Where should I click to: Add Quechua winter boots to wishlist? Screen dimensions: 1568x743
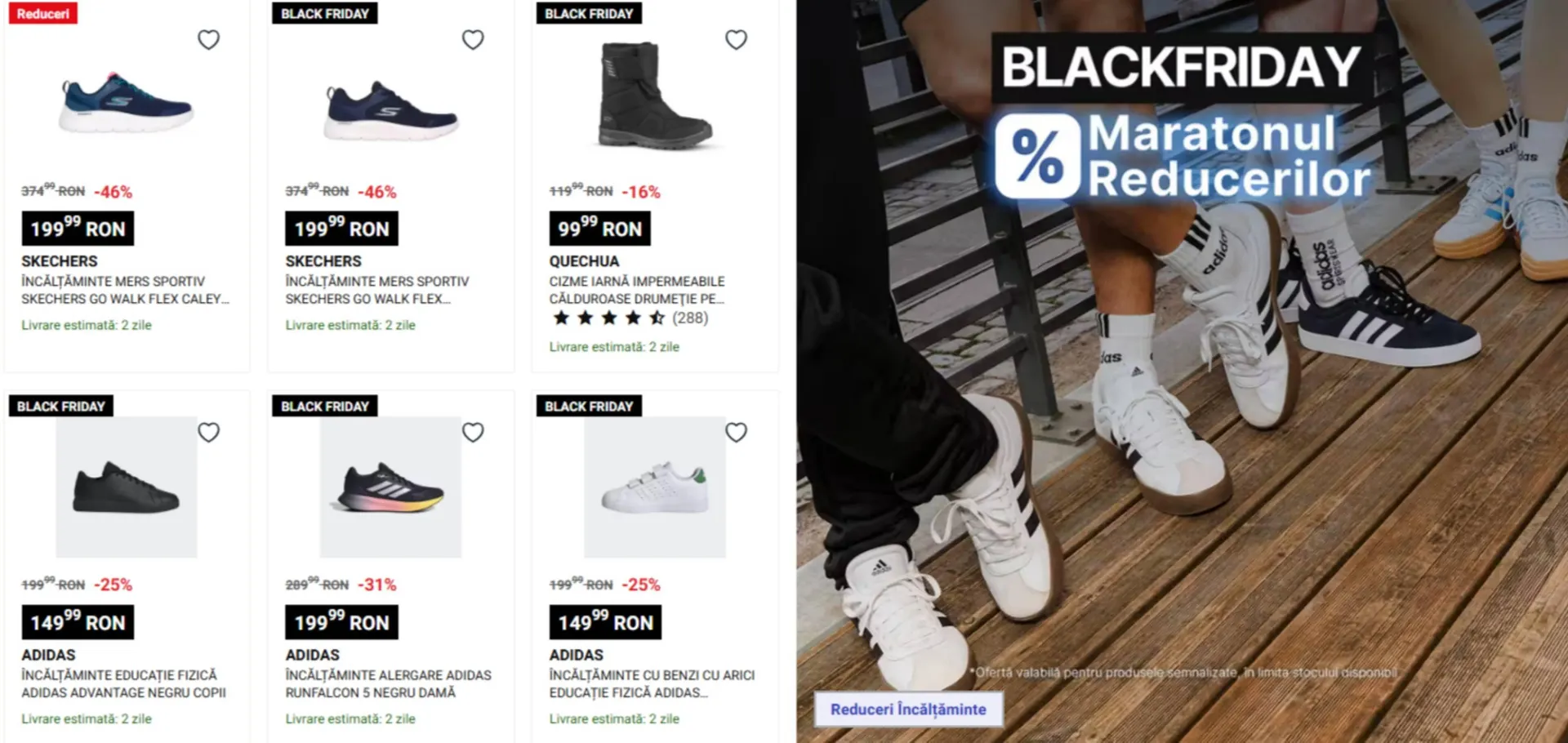[737, 39]
